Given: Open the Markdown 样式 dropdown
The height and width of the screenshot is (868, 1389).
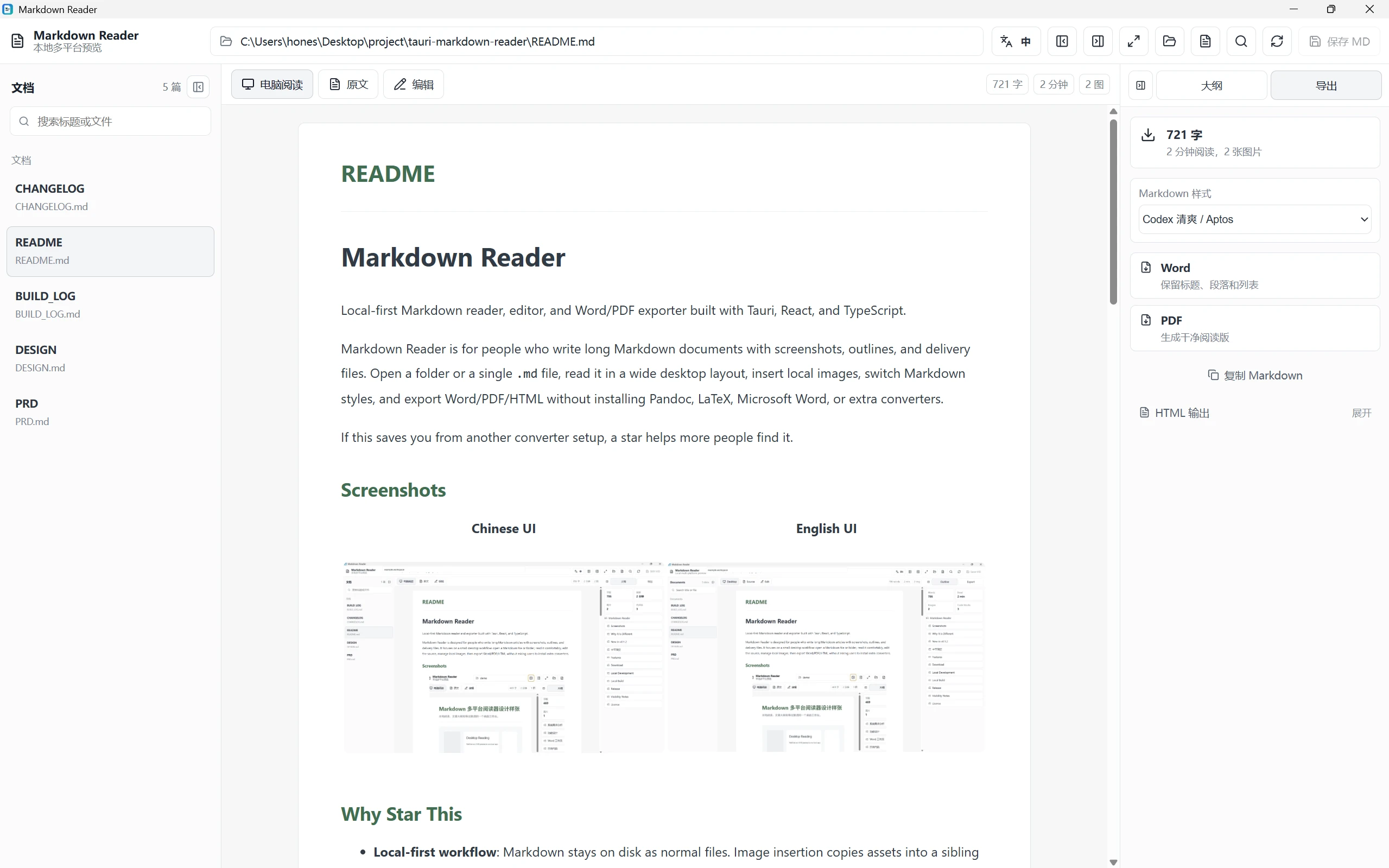Looking at the screenshot, I should [1255, 219].
